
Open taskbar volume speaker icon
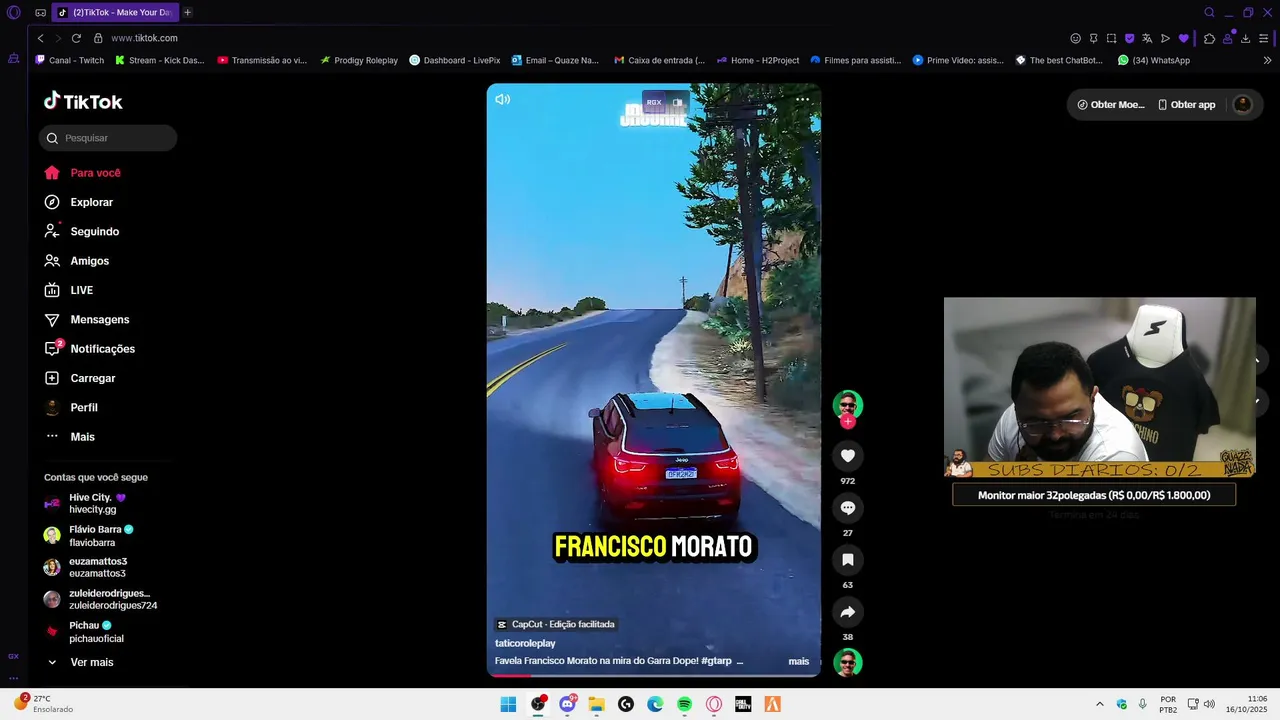coord(1209,704)
